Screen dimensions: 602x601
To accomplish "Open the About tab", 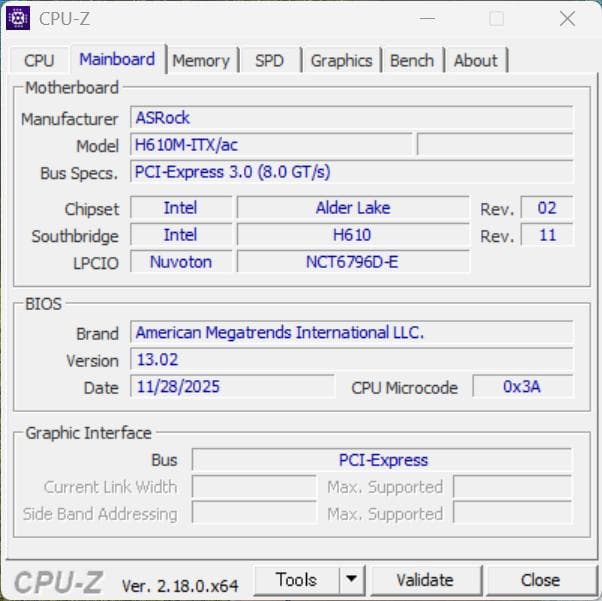I will [x=476, y=60].
